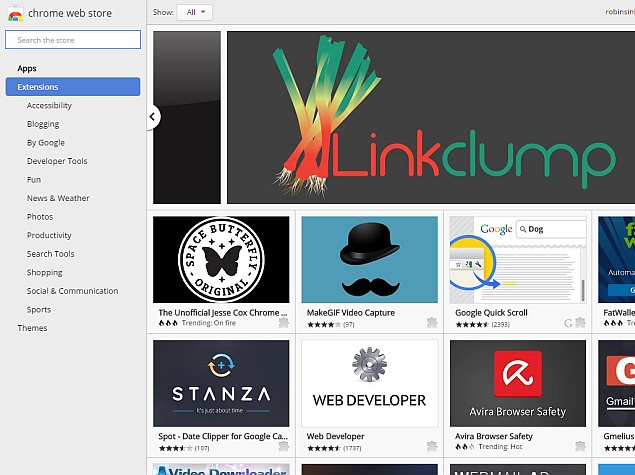Open the Themes category

[x=32, y=328]
